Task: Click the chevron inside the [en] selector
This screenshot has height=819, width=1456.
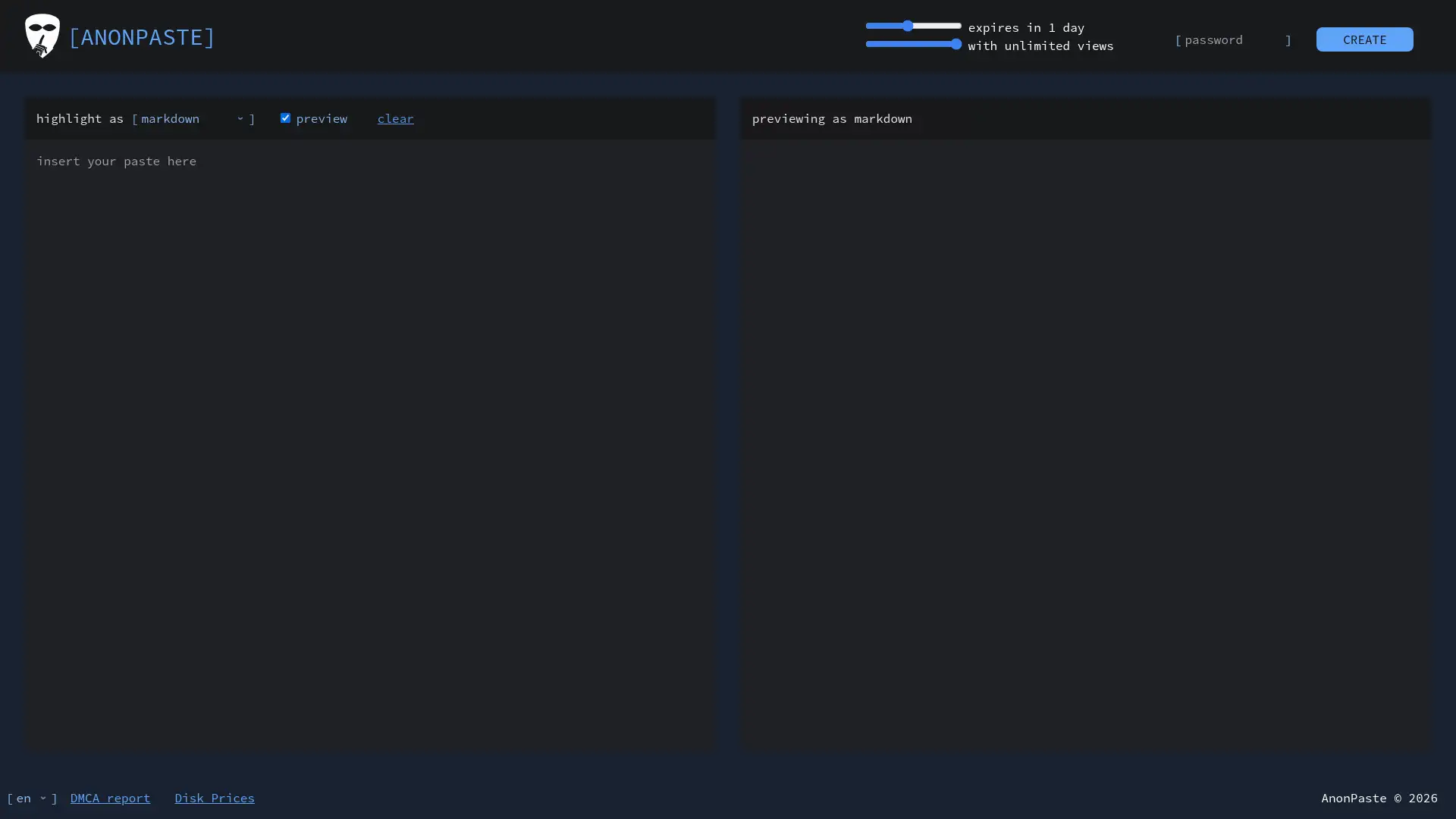Action: (x=42, y=798)
